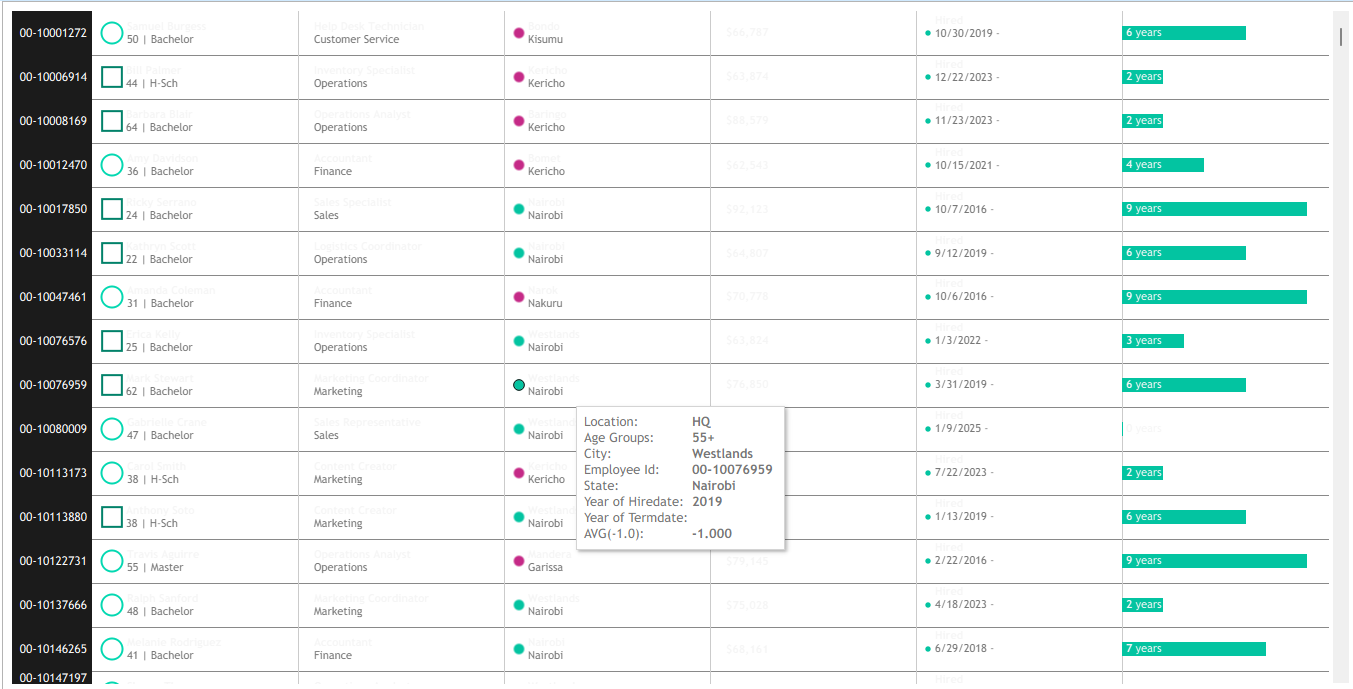The image size is (1353, 689).
Task: Select the green location dot in row 00-10017850
Action: (x=518, y=209)
